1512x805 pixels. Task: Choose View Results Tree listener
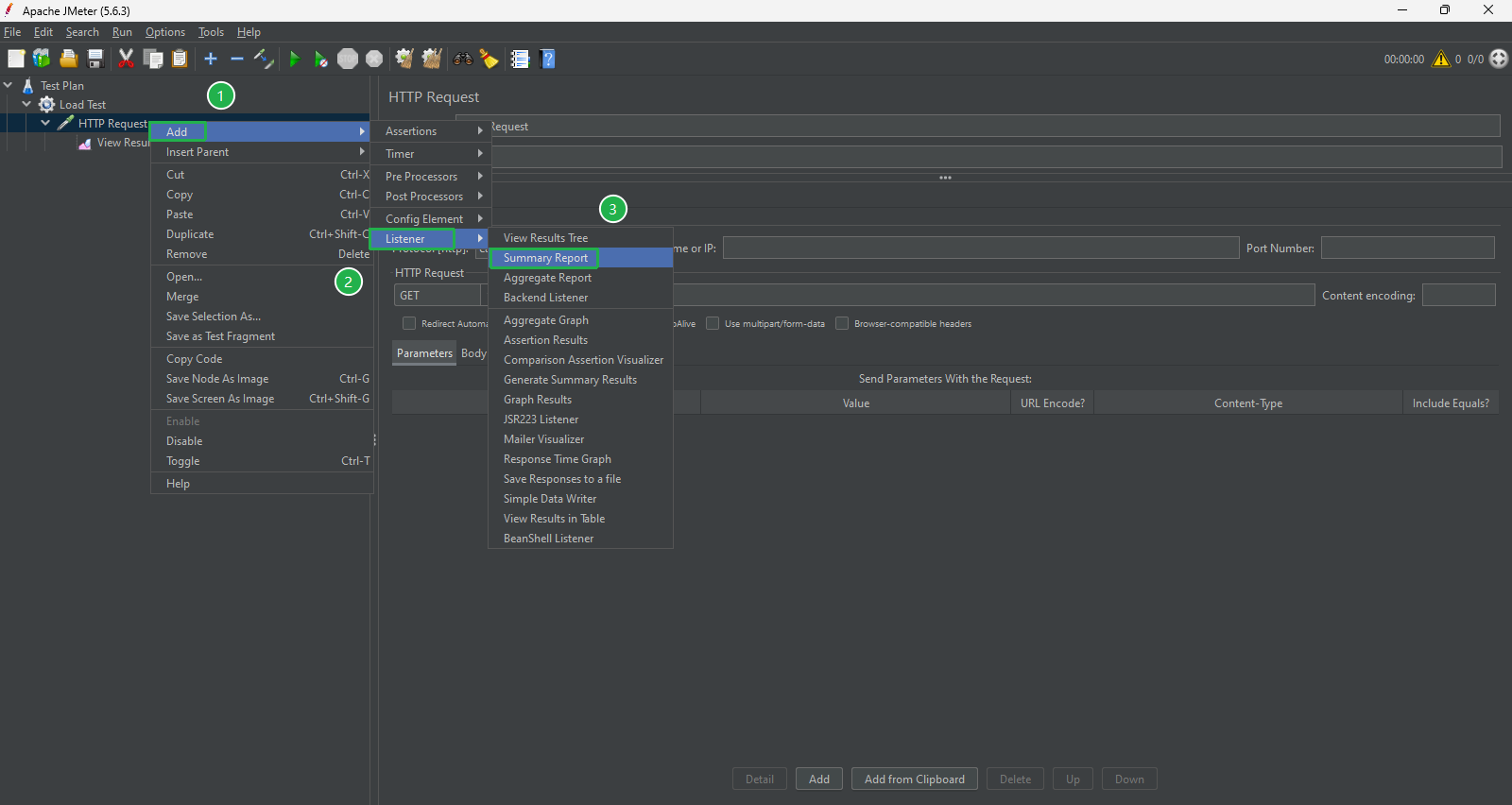580,238
